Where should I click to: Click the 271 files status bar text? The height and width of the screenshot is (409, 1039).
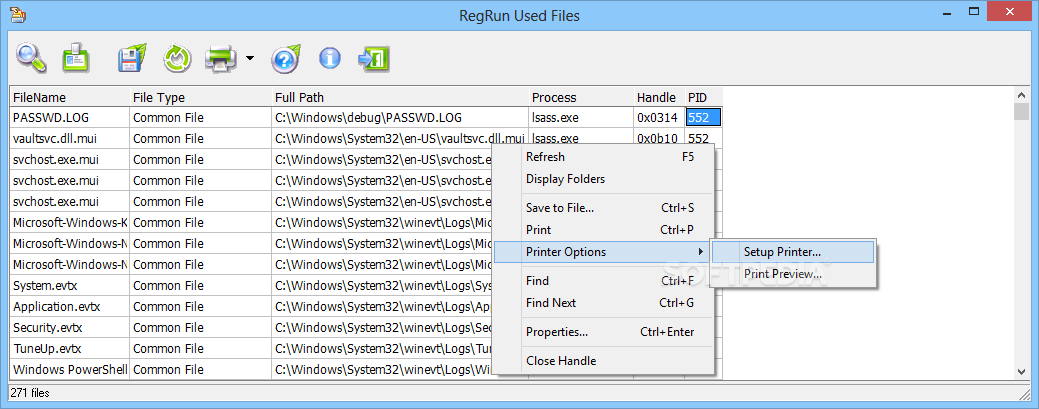(30, 393)
